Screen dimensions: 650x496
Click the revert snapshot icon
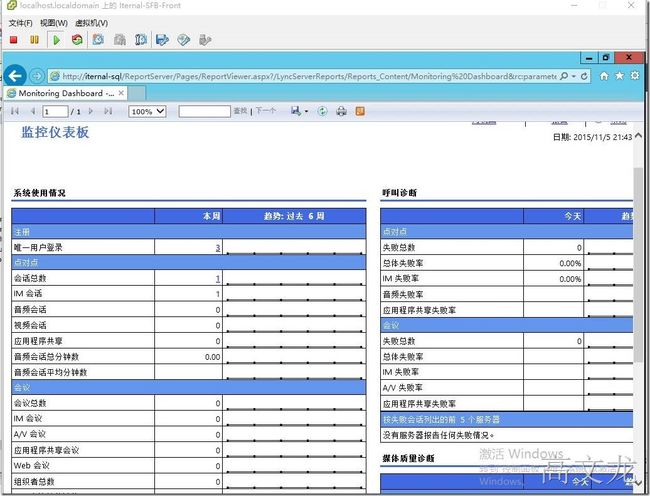coord(120,40)
